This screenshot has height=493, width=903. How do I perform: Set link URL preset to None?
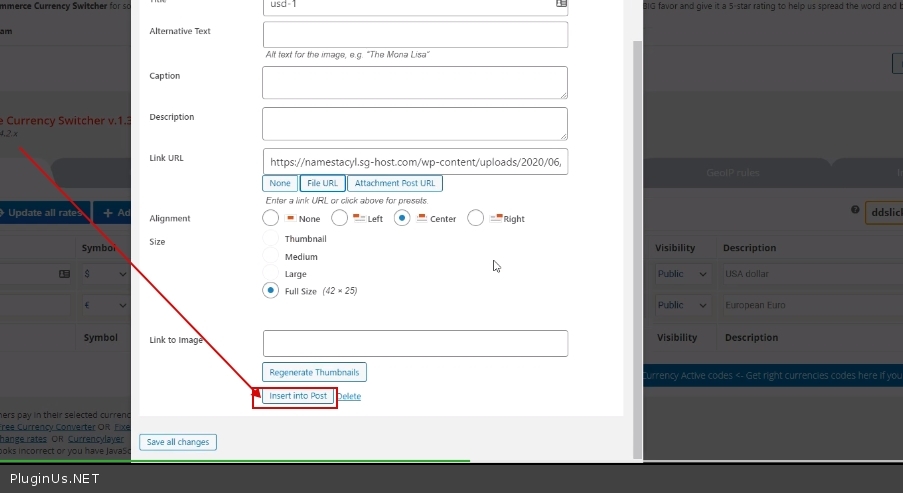tap(280, 183)
